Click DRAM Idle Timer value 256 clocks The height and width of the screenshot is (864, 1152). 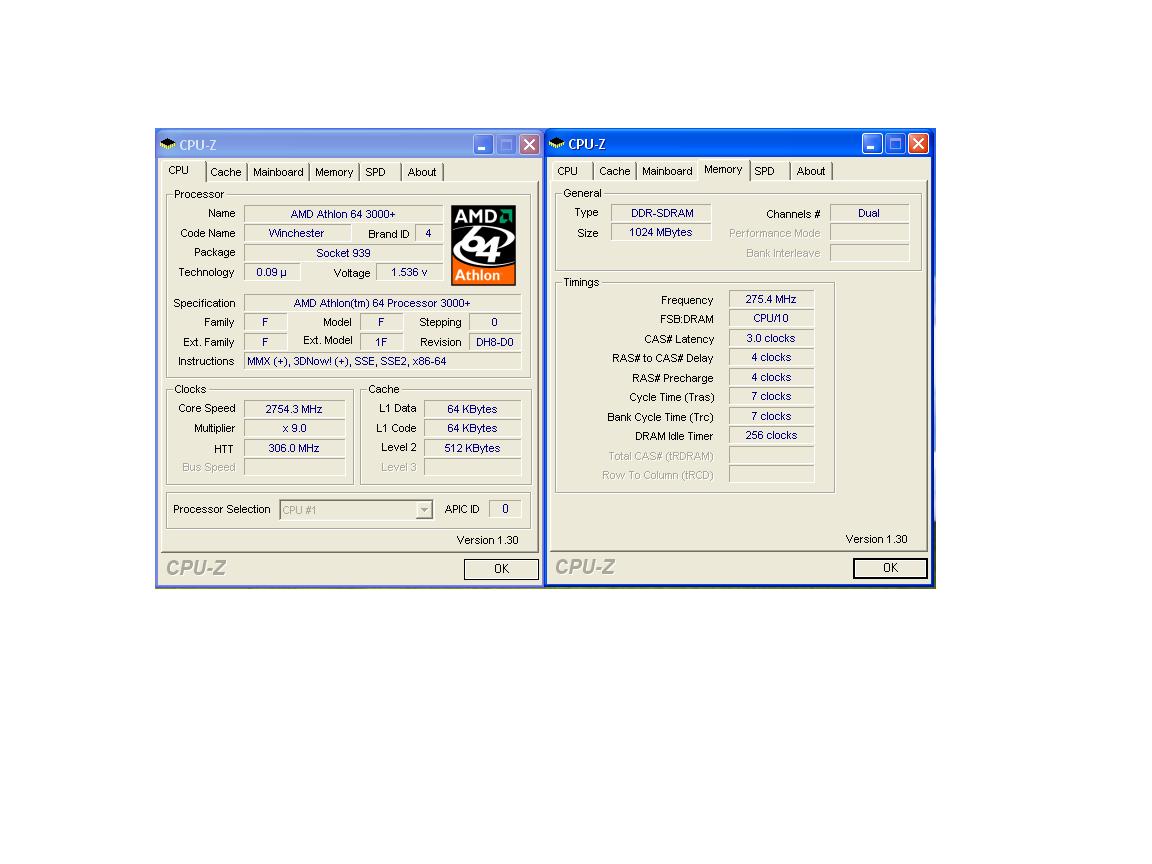point(771,435)
